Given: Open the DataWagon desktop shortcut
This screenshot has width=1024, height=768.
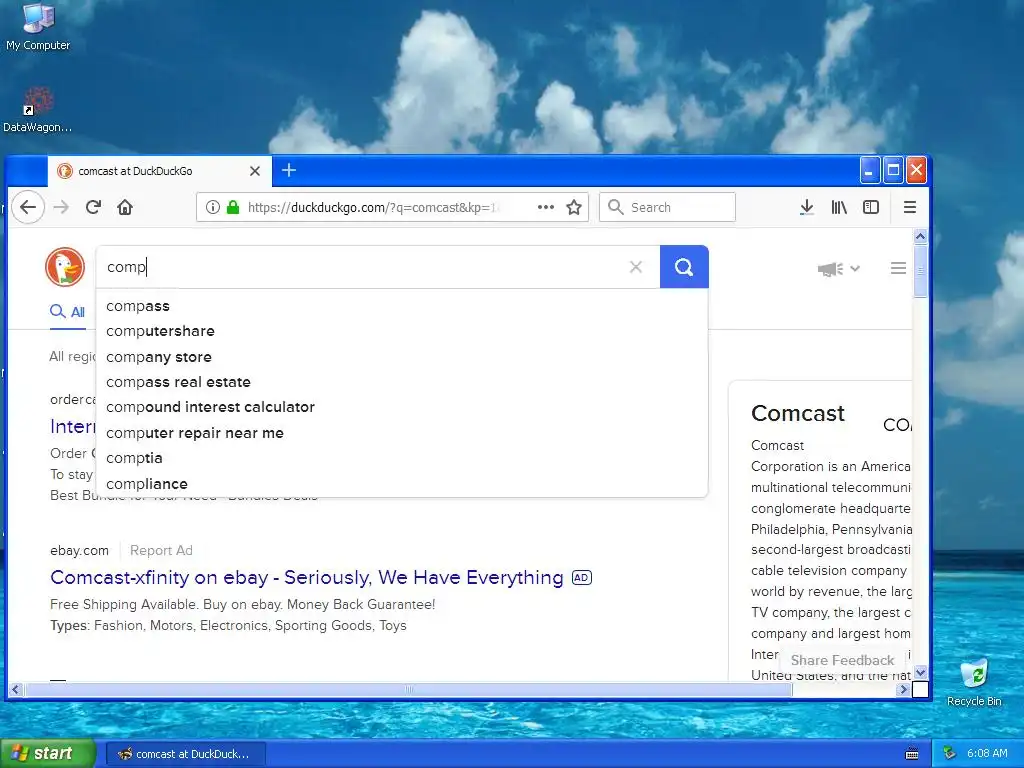Looking at the screenshot, I should click(37, 110).
